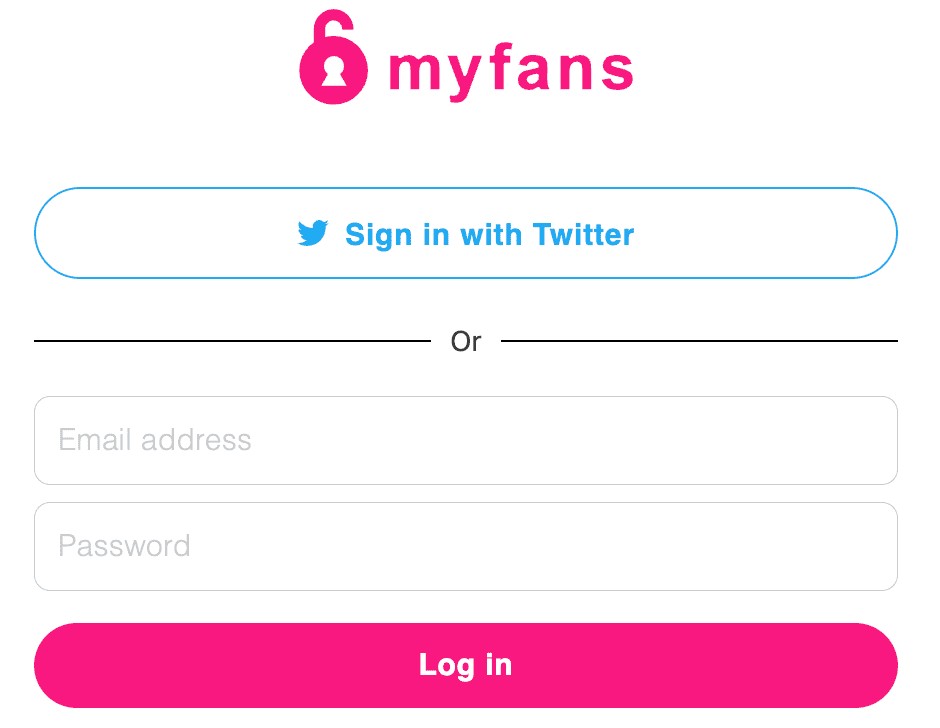
Task: Click the myfans wordmark logo
Action: pyautogui.click(x=510, y=68)
